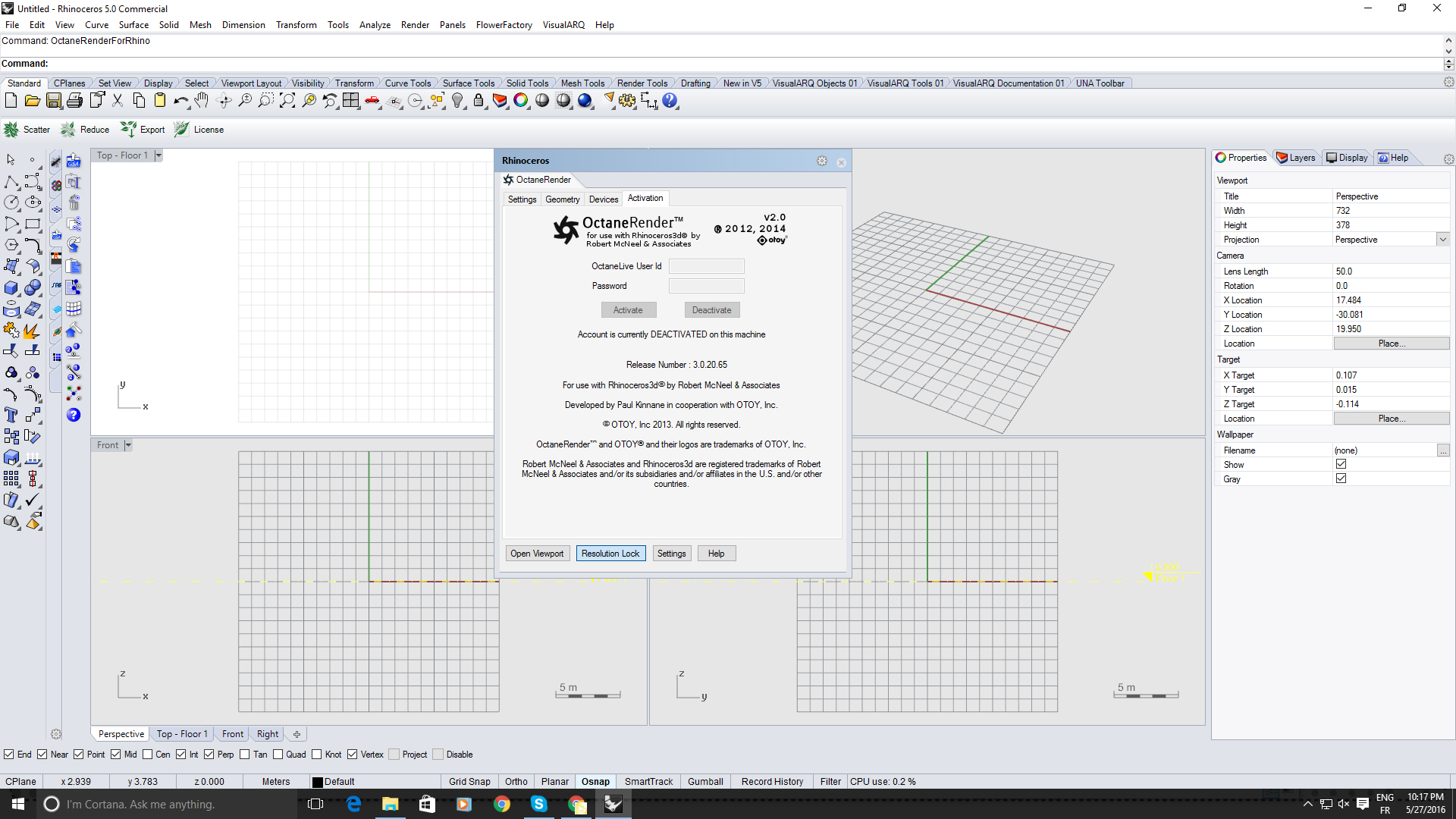Click the Zoom Extents icon

pos(287,101)
